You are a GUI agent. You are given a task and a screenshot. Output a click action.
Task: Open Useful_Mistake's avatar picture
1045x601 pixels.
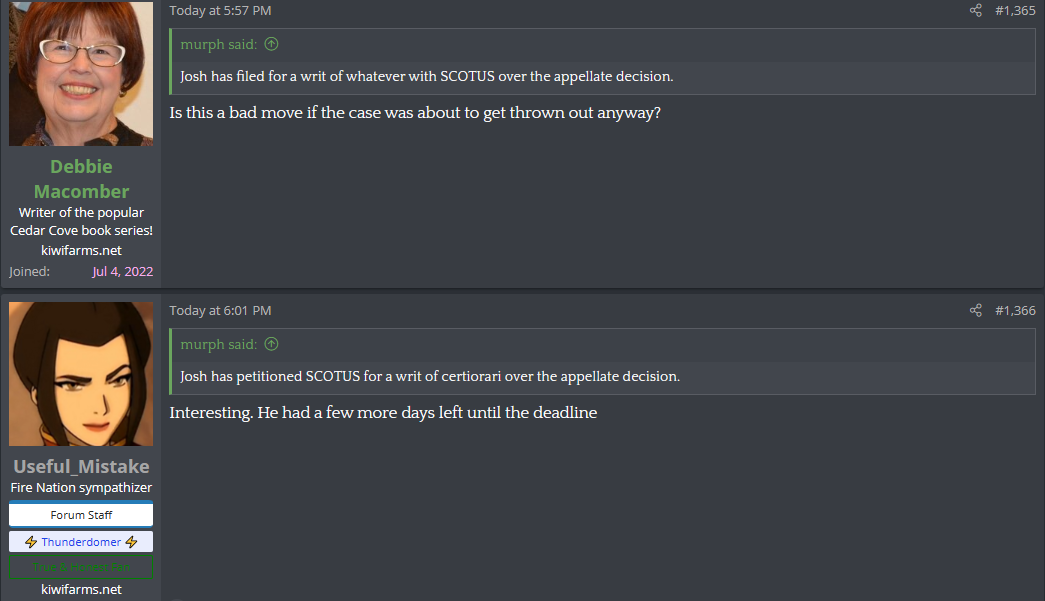pos(81,374)
